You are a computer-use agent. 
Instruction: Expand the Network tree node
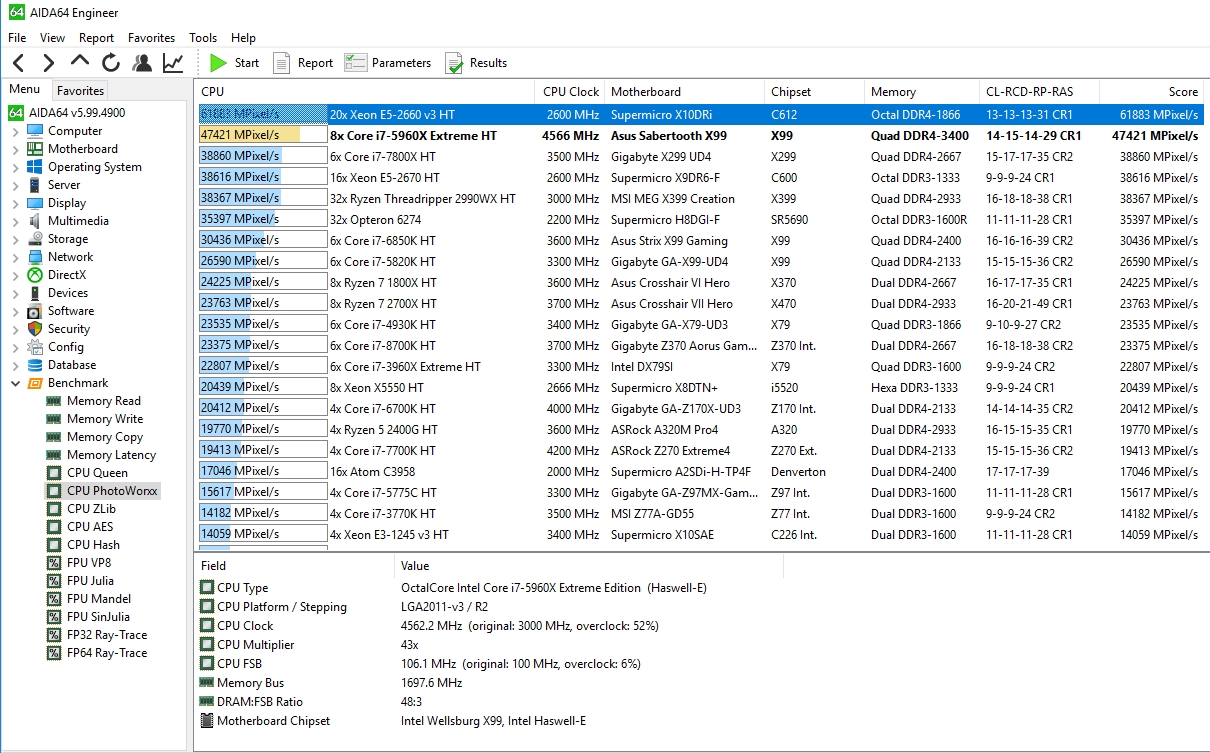click(x=15, y=257)
